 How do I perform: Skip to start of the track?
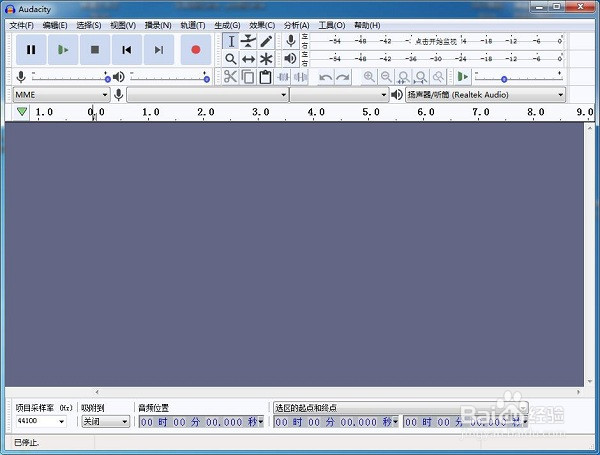pyautogui.click(x=127, y=50)
